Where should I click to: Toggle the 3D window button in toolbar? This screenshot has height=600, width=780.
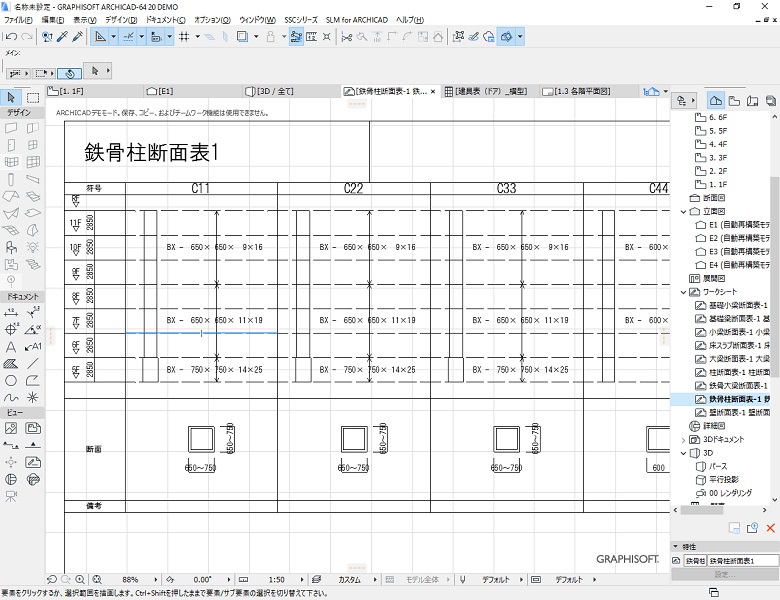(x=506, y=36)
